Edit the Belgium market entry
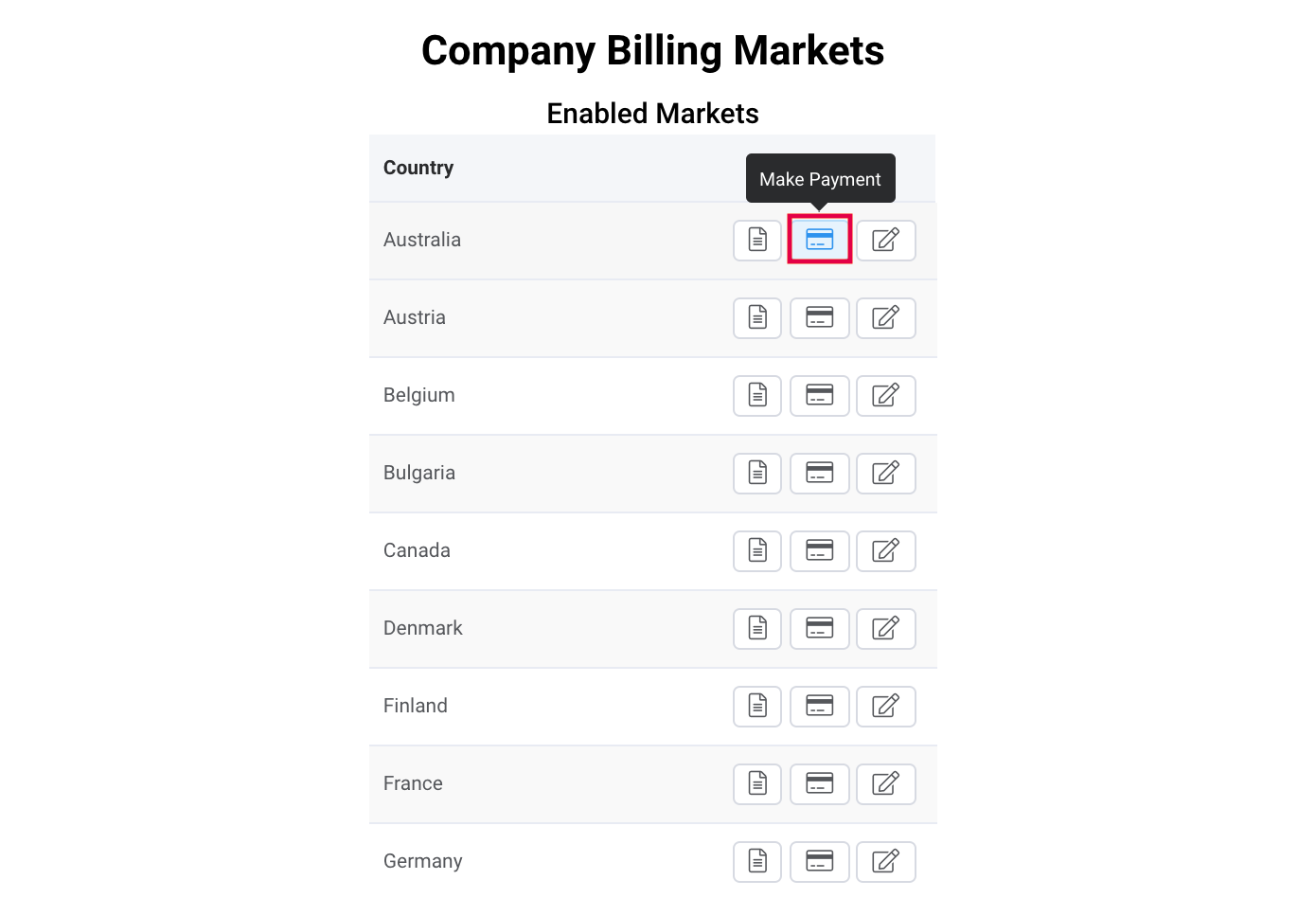 click(x=885, y=395)
